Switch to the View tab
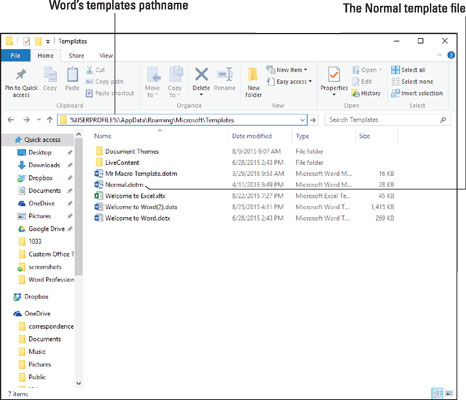 pyautogui.click(x=106, y=56)
